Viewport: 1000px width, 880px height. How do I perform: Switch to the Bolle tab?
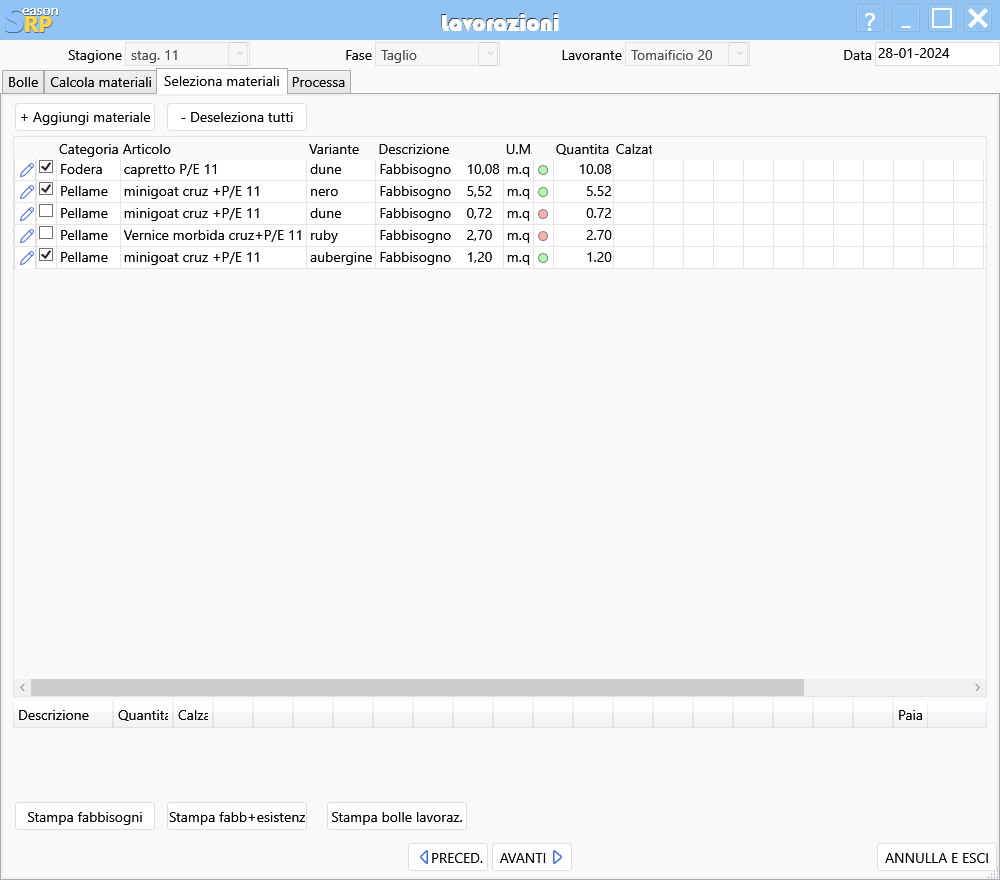[x=23, y=82]
